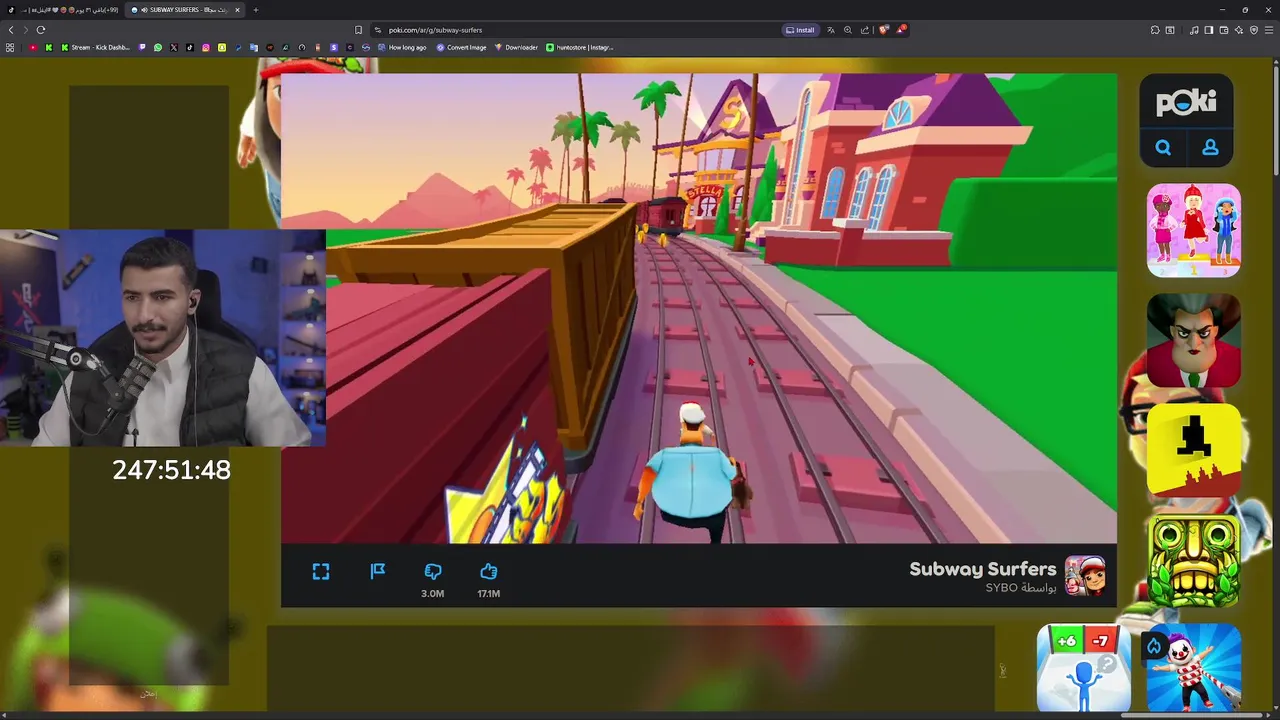Open the Instagram bookmark icon
This screenshot has height=720, width=1280.
(x=206, y=47)
